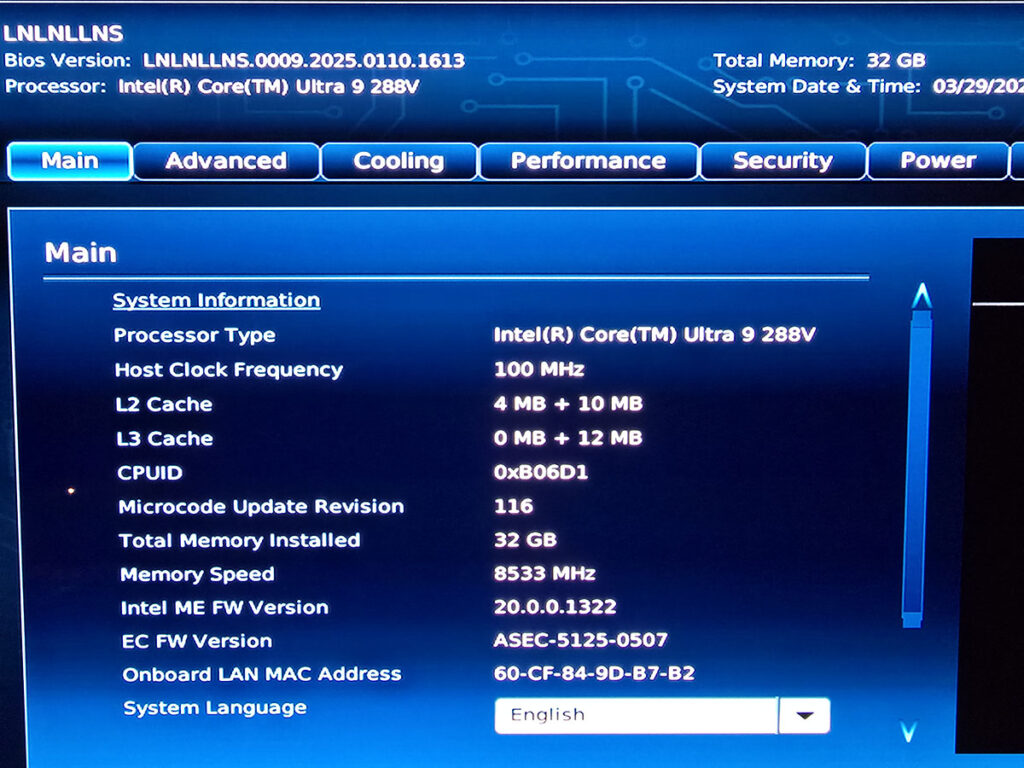This screenshot has width=1024, height=768.
Task: Select the Performance tab
Action: tap(588, 161)
